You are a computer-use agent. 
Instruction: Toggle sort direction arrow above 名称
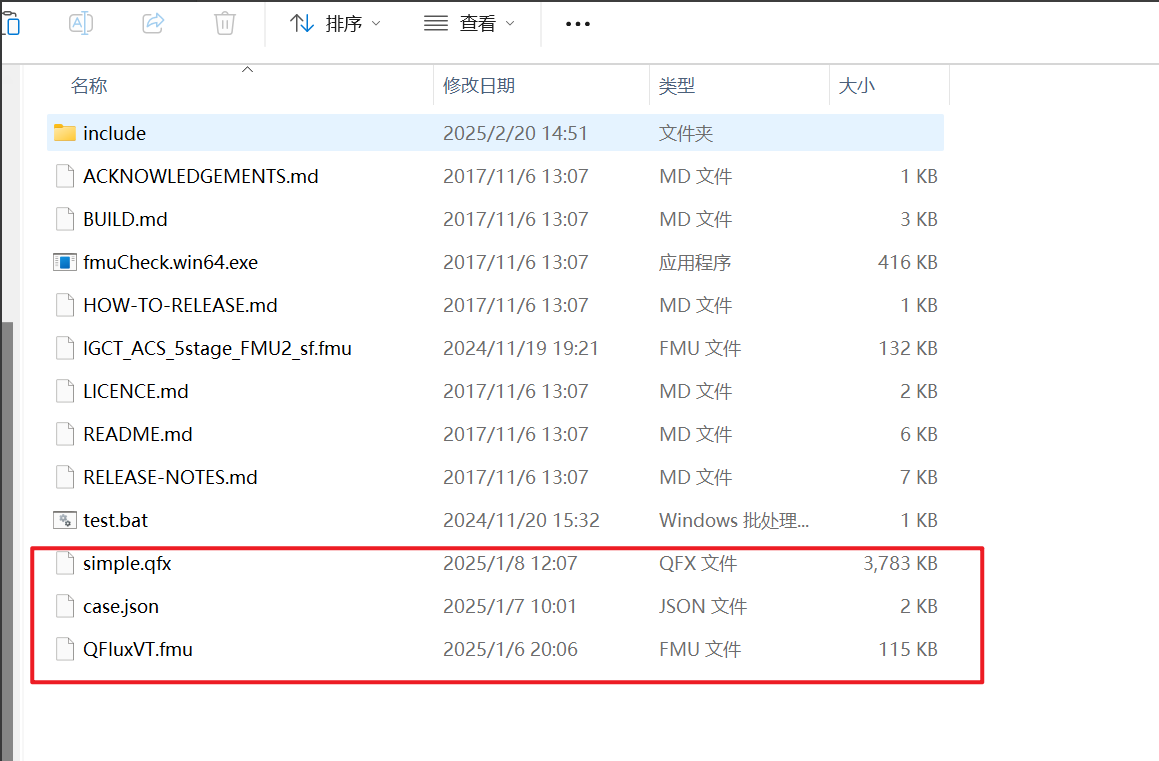pyautogui.click(x=248, y=69)
